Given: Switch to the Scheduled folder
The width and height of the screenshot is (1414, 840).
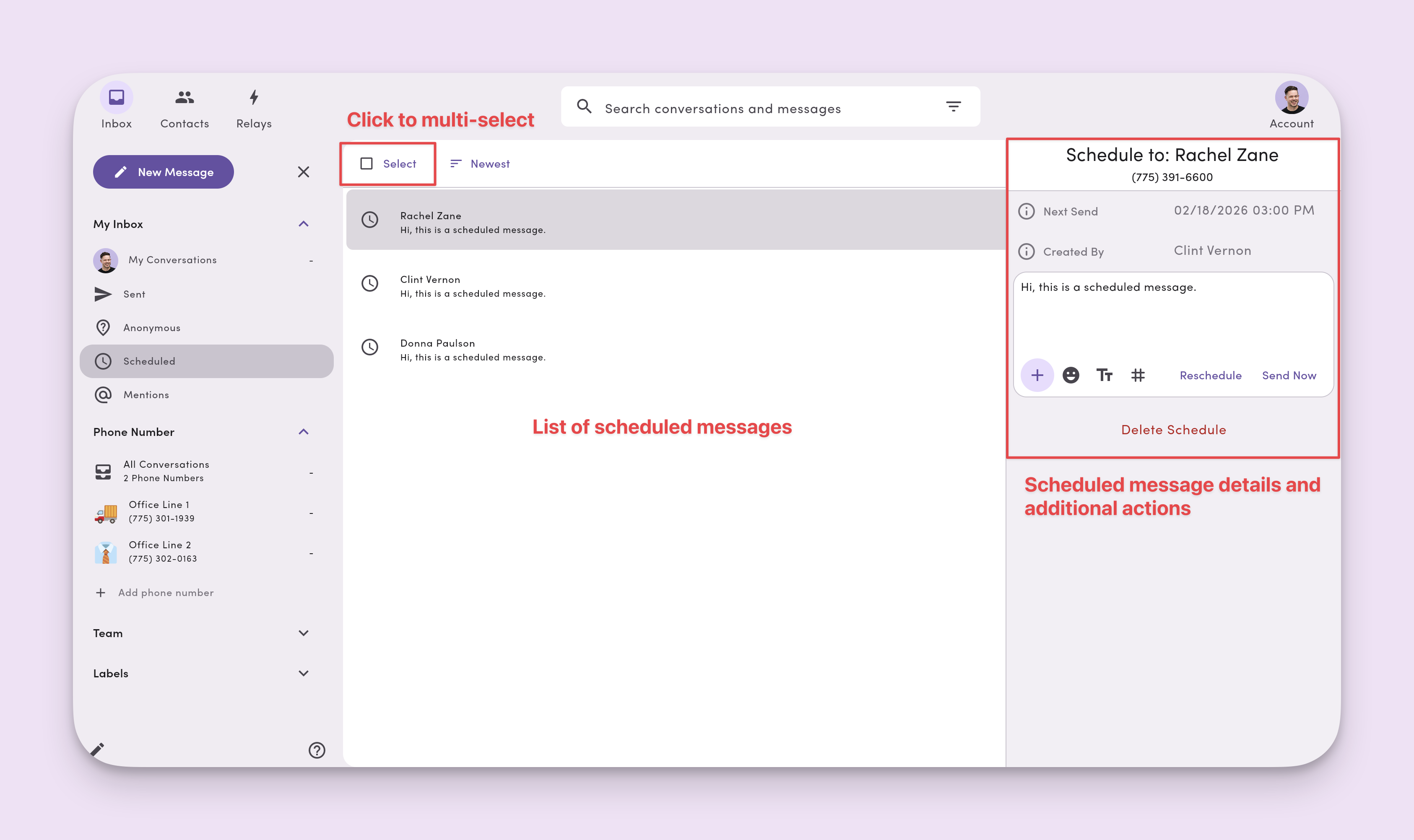Looking at the screenshot, I should pos(150,361).
